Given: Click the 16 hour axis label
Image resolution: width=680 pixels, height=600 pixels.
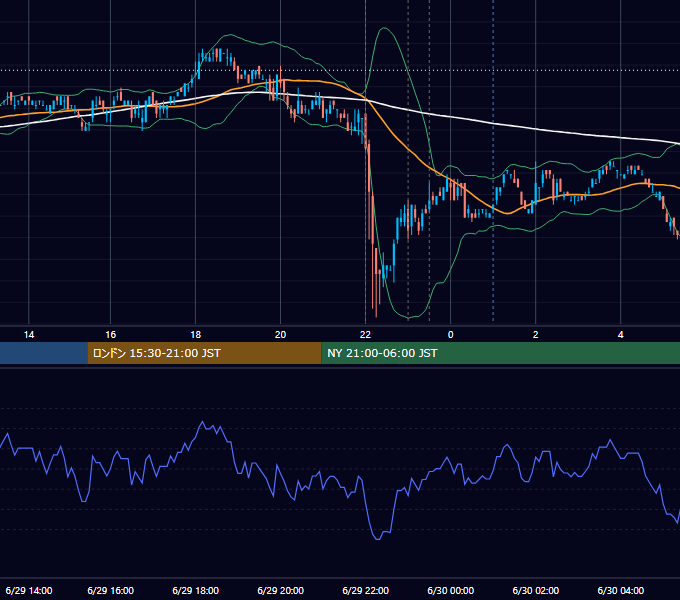Looking at the screenshot, I should point(111,335).
